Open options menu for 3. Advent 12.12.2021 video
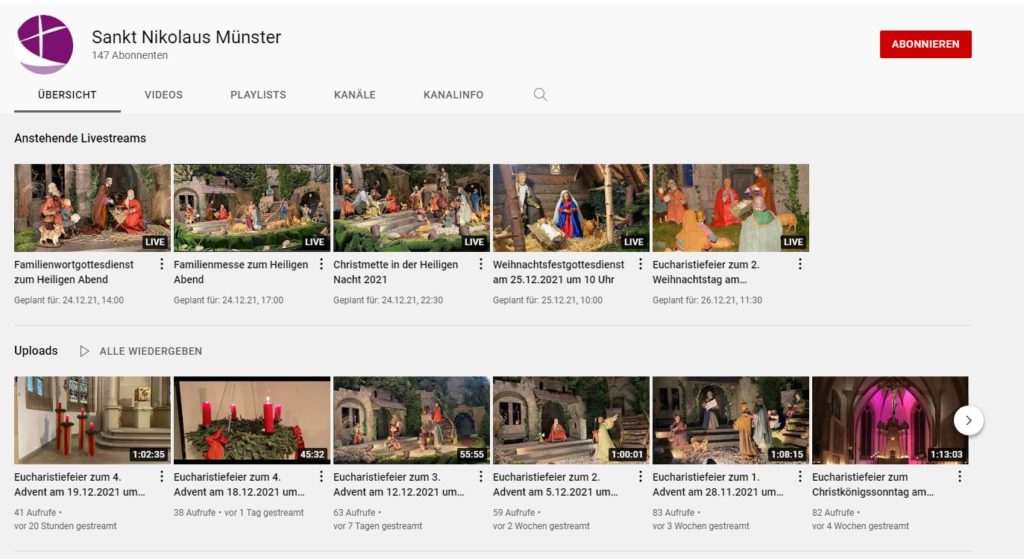Viewport: 1024px width, 559px height. [481, 476]
